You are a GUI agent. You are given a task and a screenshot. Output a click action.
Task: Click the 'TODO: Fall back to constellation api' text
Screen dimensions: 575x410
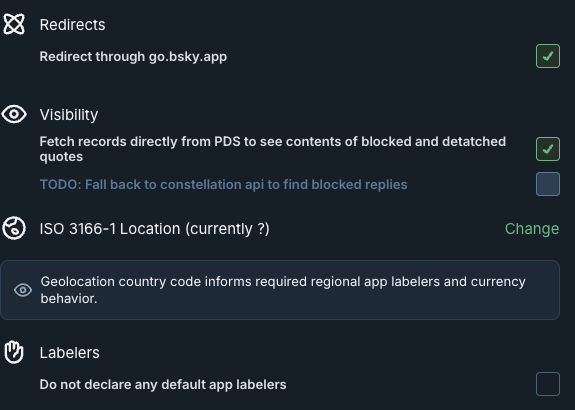click(223, 184)
